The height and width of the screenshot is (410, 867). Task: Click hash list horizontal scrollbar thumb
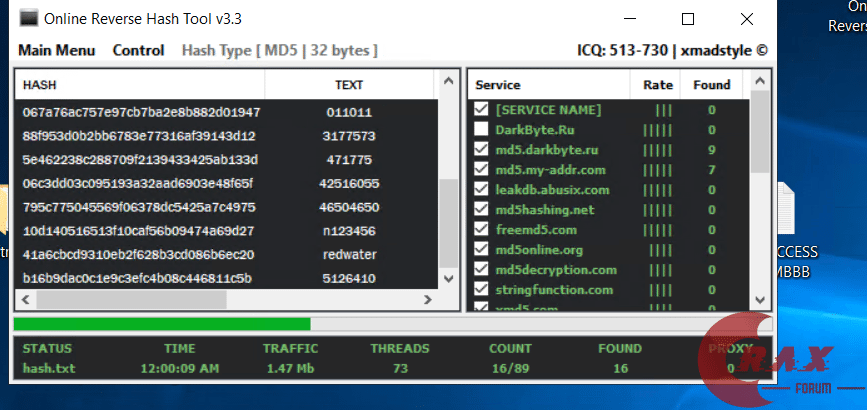click(132, 299)
